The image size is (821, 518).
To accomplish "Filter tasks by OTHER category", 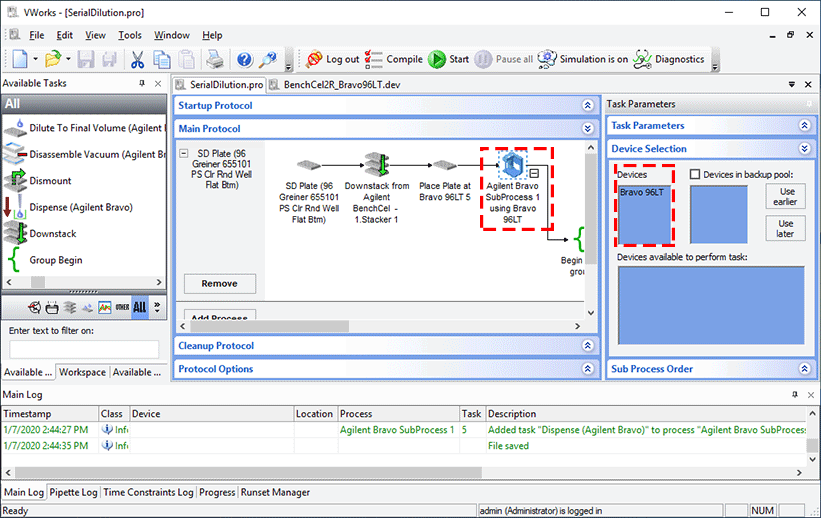I will [x=123, y=307].
